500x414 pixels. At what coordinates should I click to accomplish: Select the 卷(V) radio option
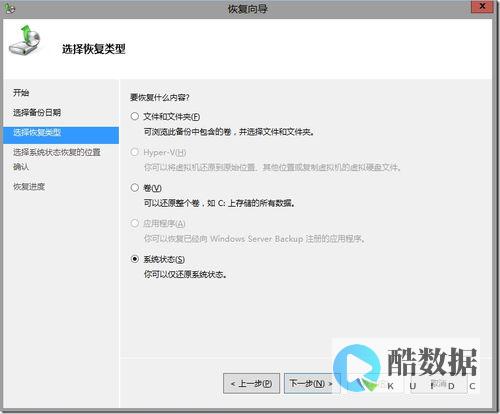tap(135, 188)
